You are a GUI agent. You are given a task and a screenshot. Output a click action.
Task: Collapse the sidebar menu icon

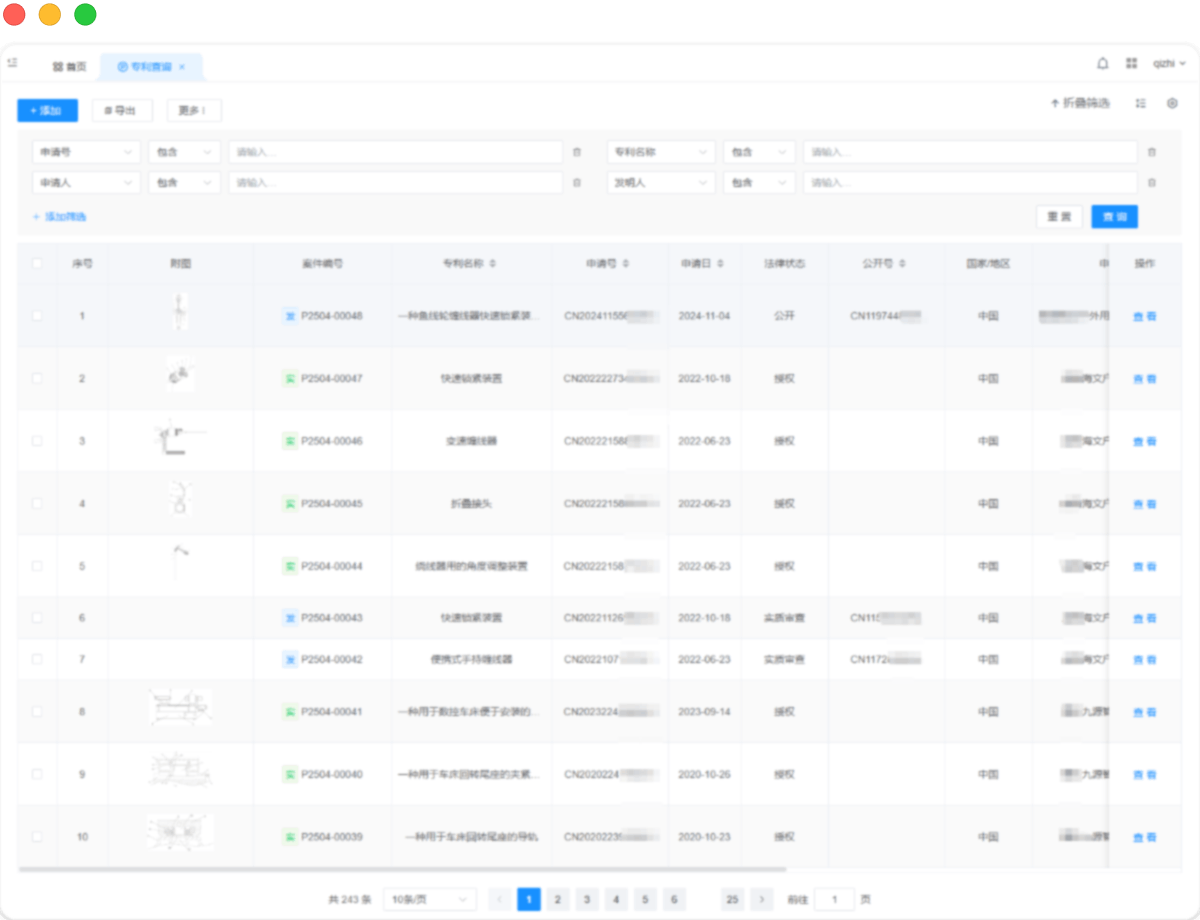(12, 63)
